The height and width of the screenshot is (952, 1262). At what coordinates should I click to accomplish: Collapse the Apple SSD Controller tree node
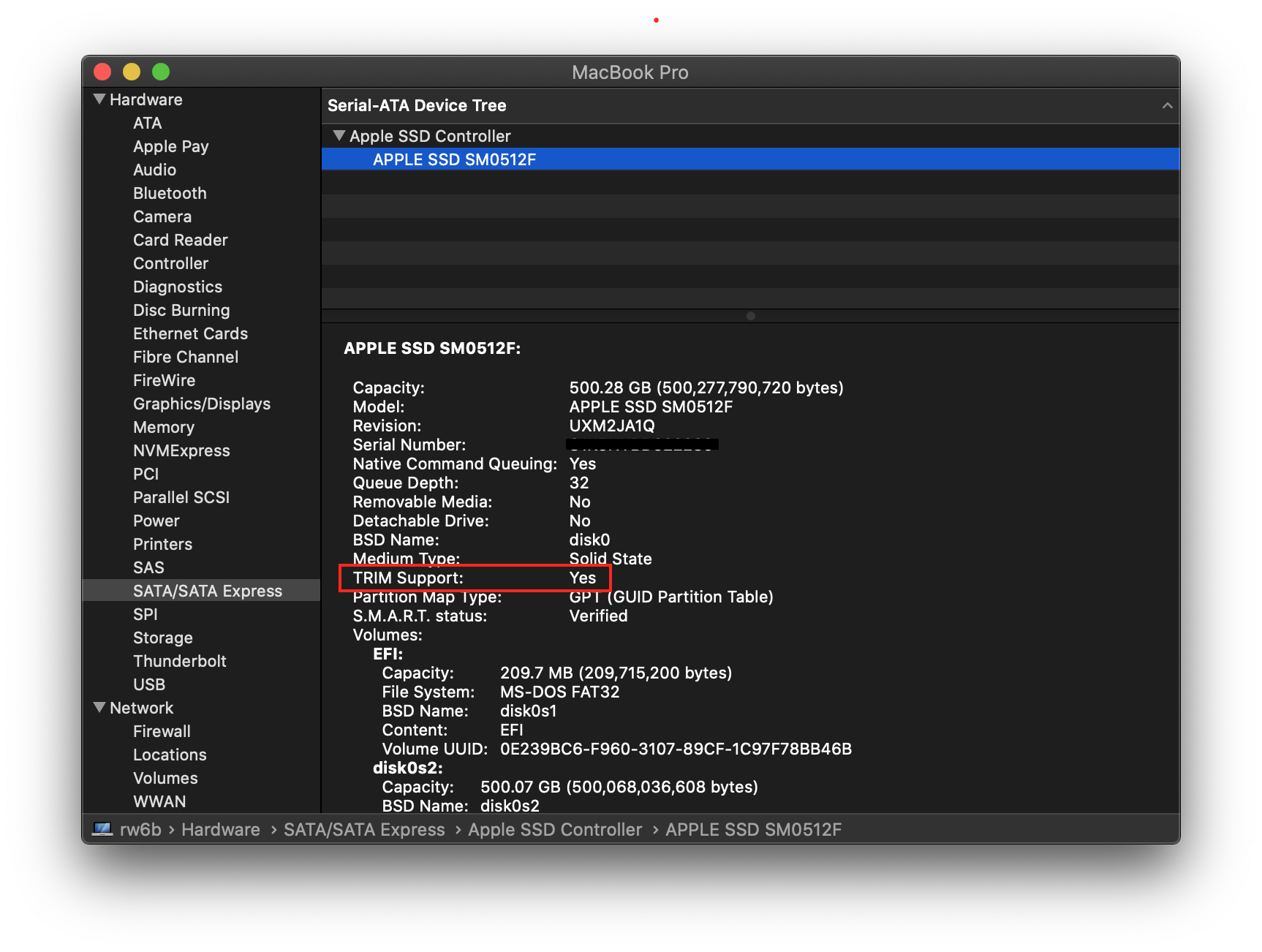tap(339, 135)
